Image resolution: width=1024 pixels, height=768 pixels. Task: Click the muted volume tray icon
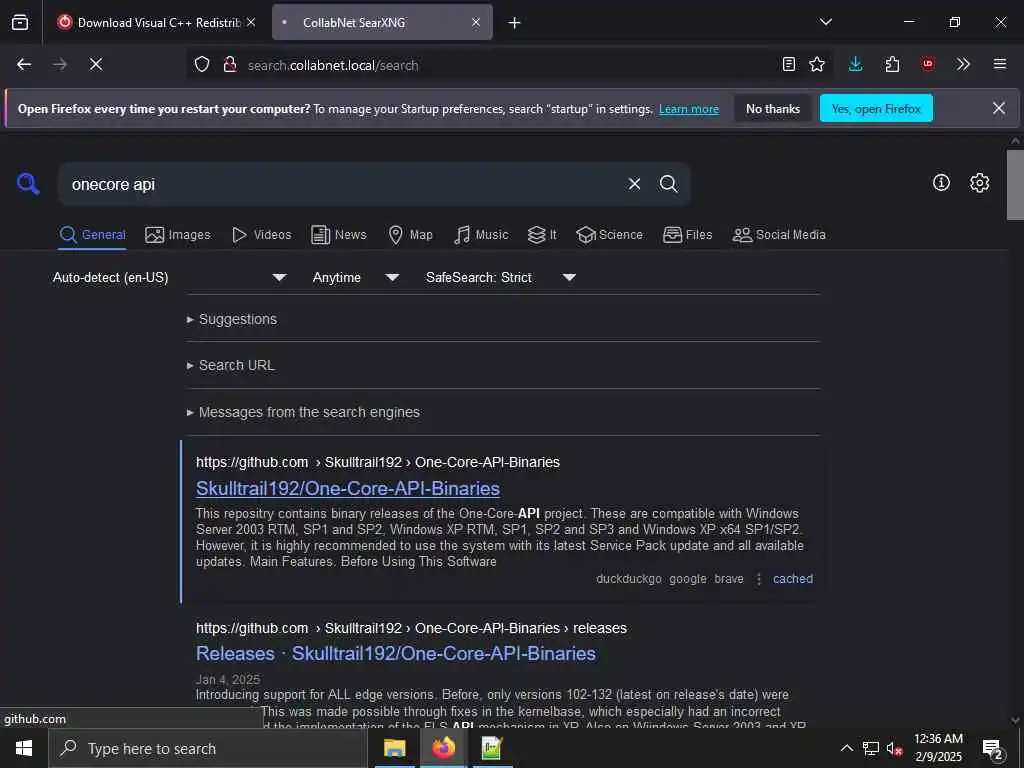(x=894, y=748)
